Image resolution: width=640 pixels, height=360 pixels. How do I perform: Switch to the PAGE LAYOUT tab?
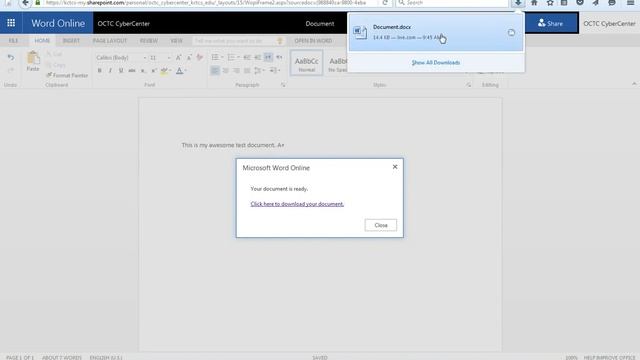110,41
